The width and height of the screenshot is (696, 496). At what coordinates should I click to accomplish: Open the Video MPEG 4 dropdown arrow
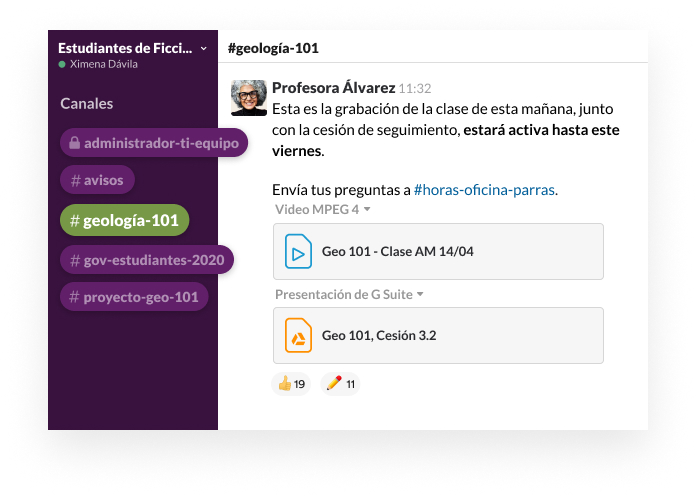coord(367,210)
